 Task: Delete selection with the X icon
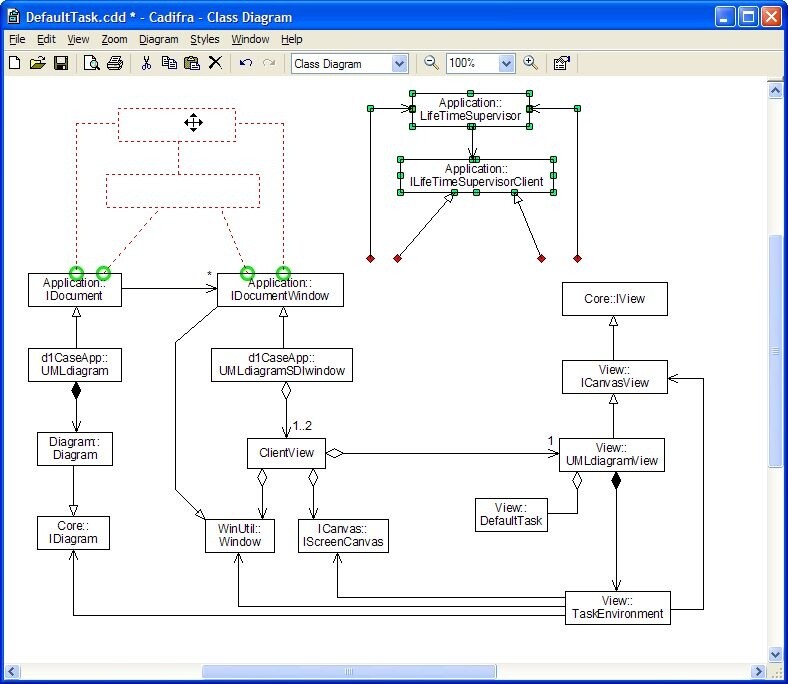(215, 62)
